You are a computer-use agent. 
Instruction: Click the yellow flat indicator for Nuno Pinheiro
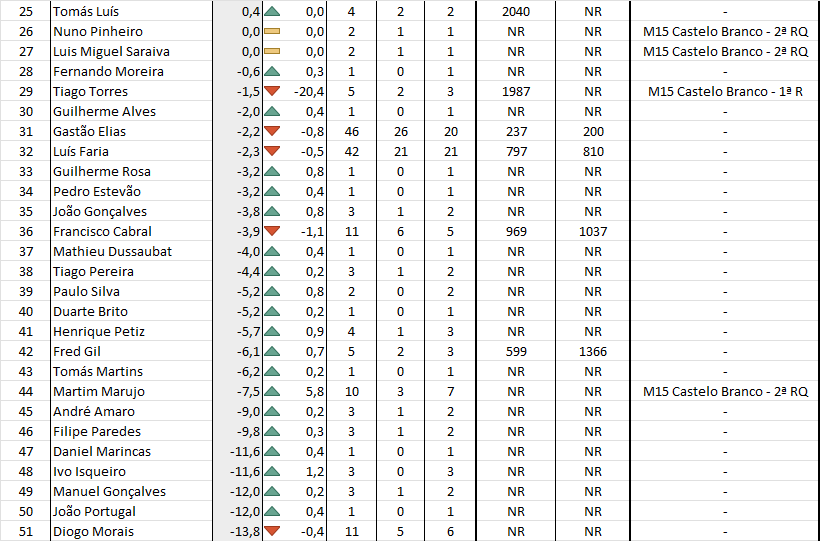[x=272, y=31]
